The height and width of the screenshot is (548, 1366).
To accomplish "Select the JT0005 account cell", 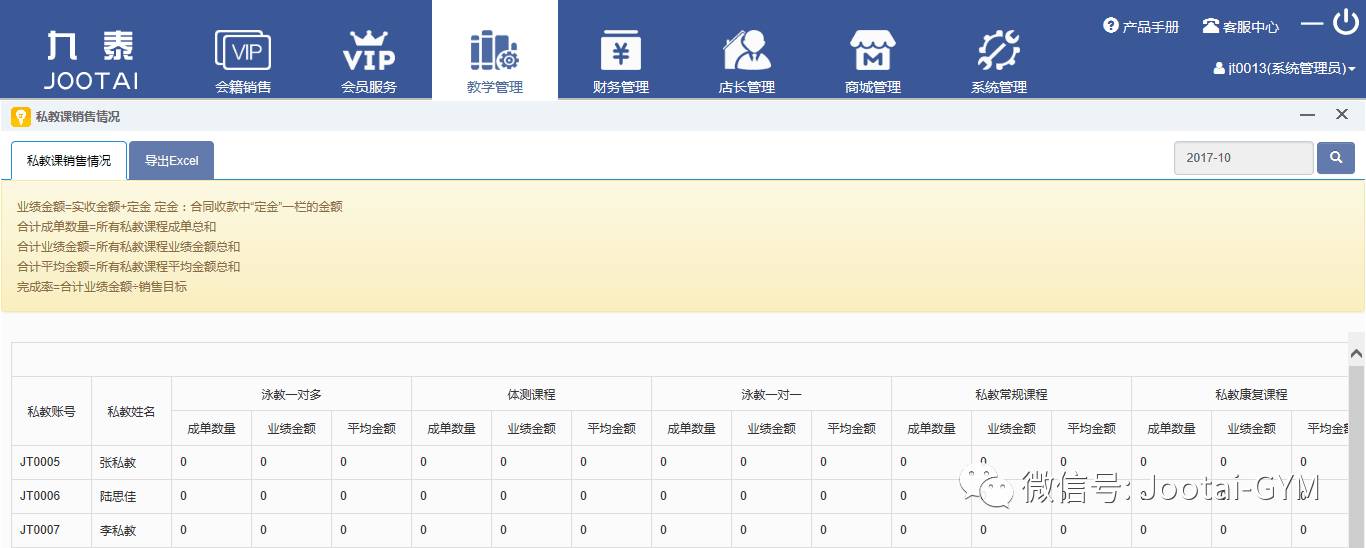I will pos(51,462).
